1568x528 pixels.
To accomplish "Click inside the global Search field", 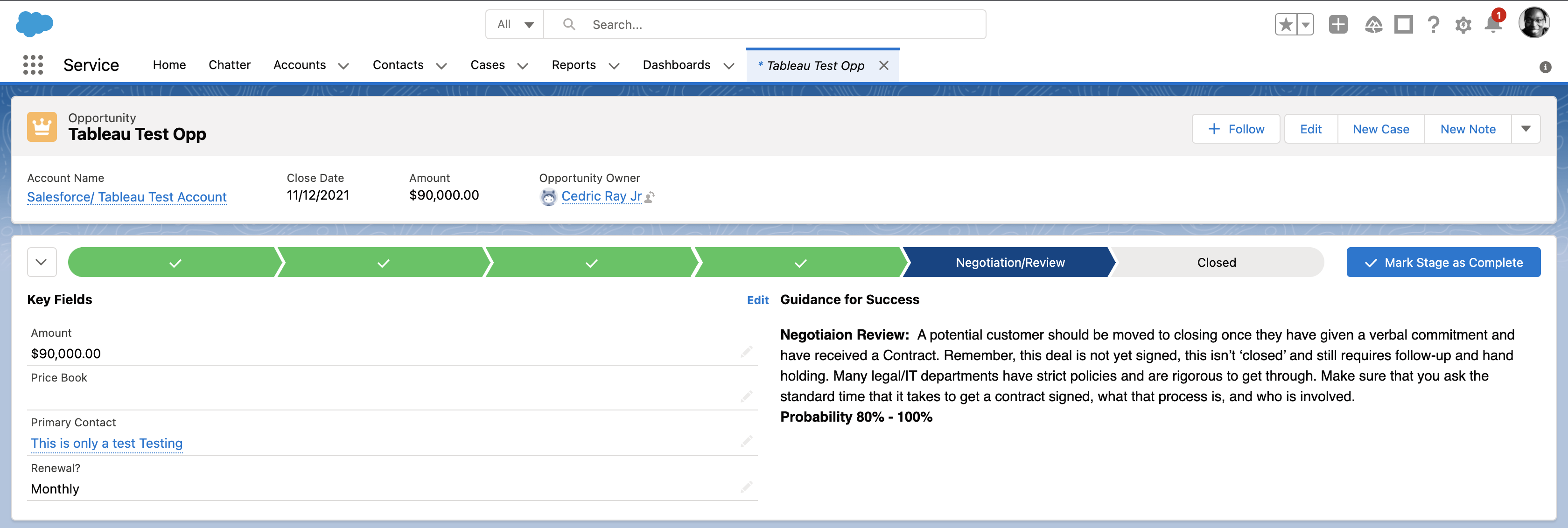I will [x=700, y=24].
